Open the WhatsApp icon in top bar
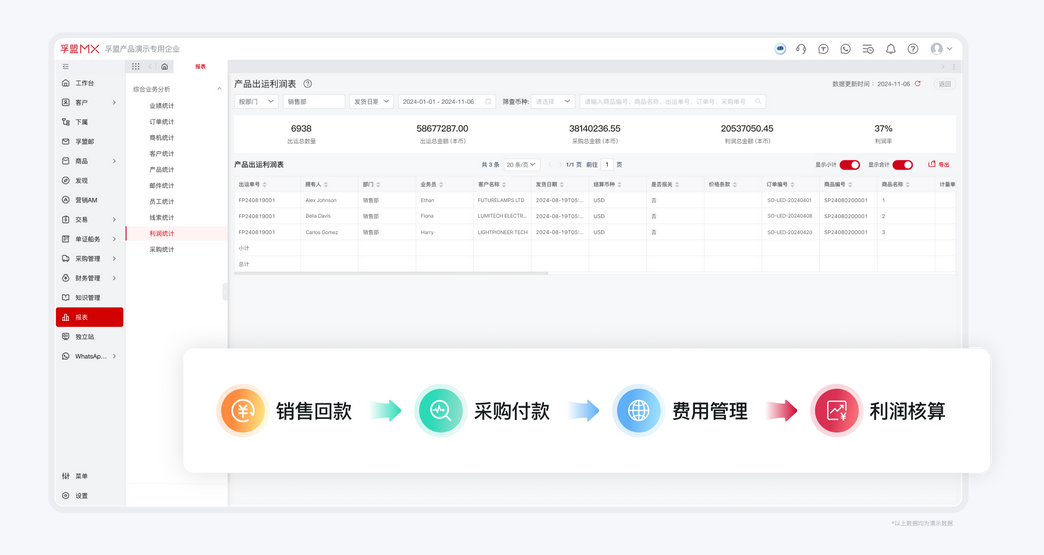This screenshot has width=1044, height=555. point(845,49)
